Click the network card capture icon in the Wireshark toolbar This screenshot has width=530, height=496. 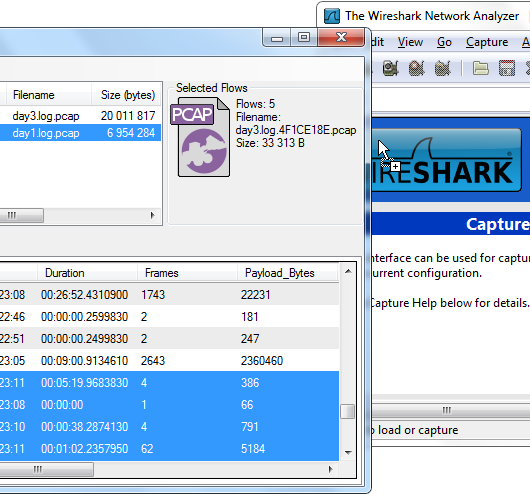(x=390, y=68)
